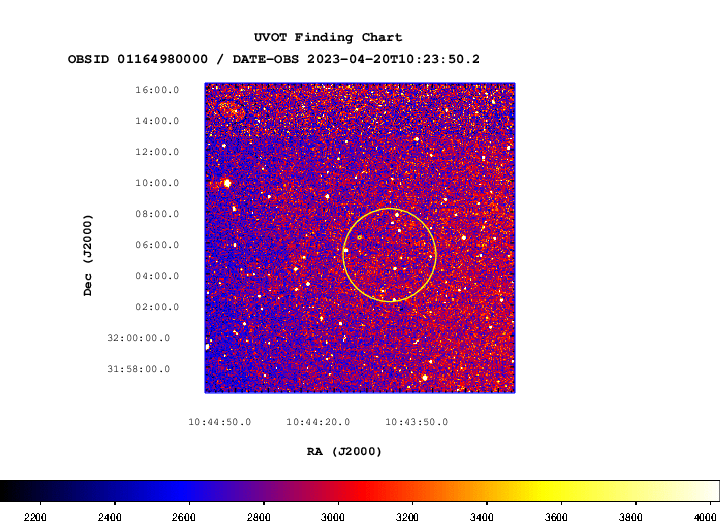
Task: Click the 12:00.0 declination tick label
Action: click(x=157, y=152)
